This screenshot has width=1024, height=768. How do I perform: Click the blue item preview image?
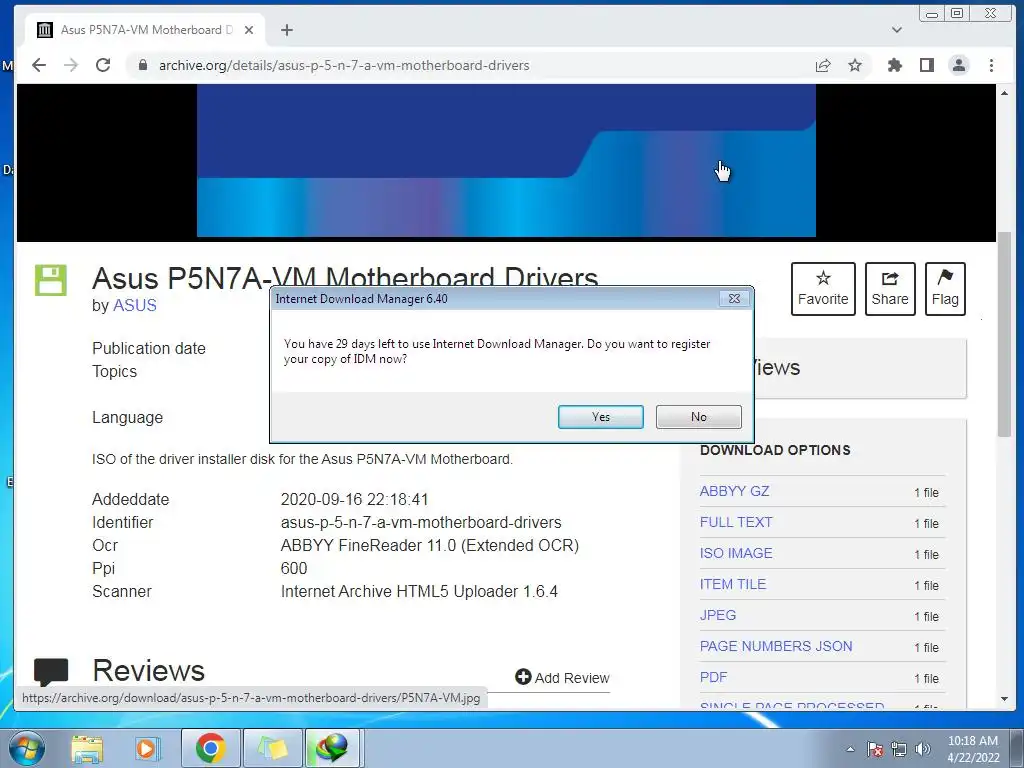coord(506,161)
